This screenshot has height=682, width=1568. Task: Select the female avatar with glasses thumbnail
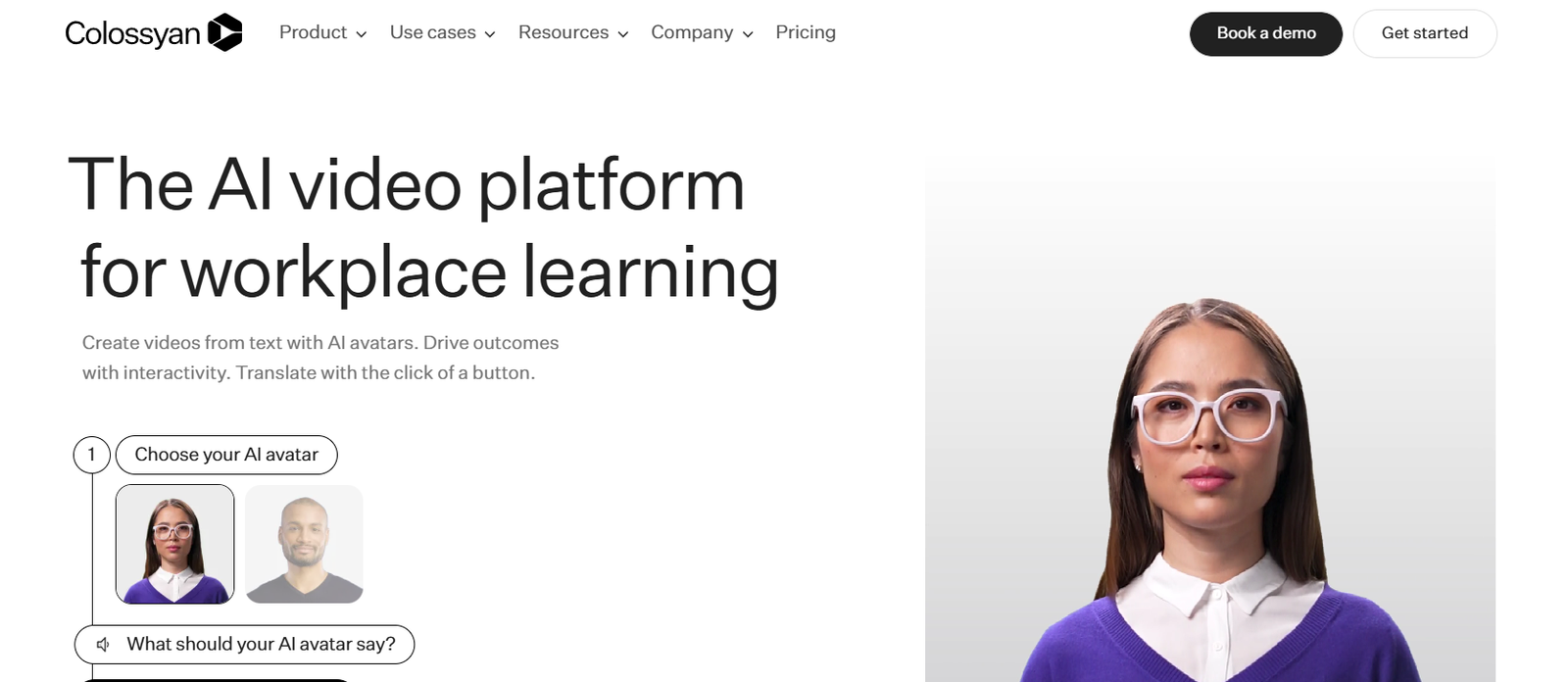click(175, 544)
